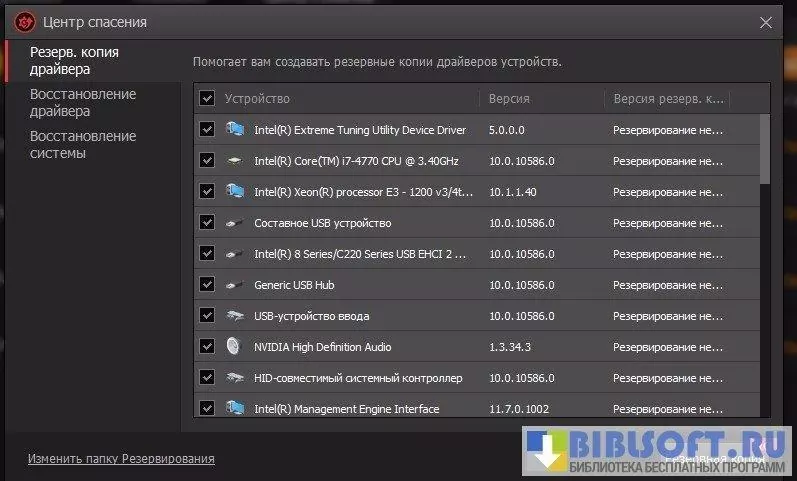Click the NVIDIA High Definition Audio speaker icon
The height and width of the screenshot is (481, 797).
click(235, 347)
